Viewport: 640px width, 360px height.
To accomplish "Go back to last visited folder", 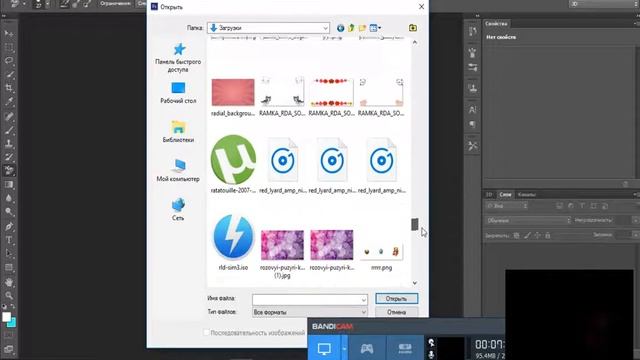I will coord(340,28).
